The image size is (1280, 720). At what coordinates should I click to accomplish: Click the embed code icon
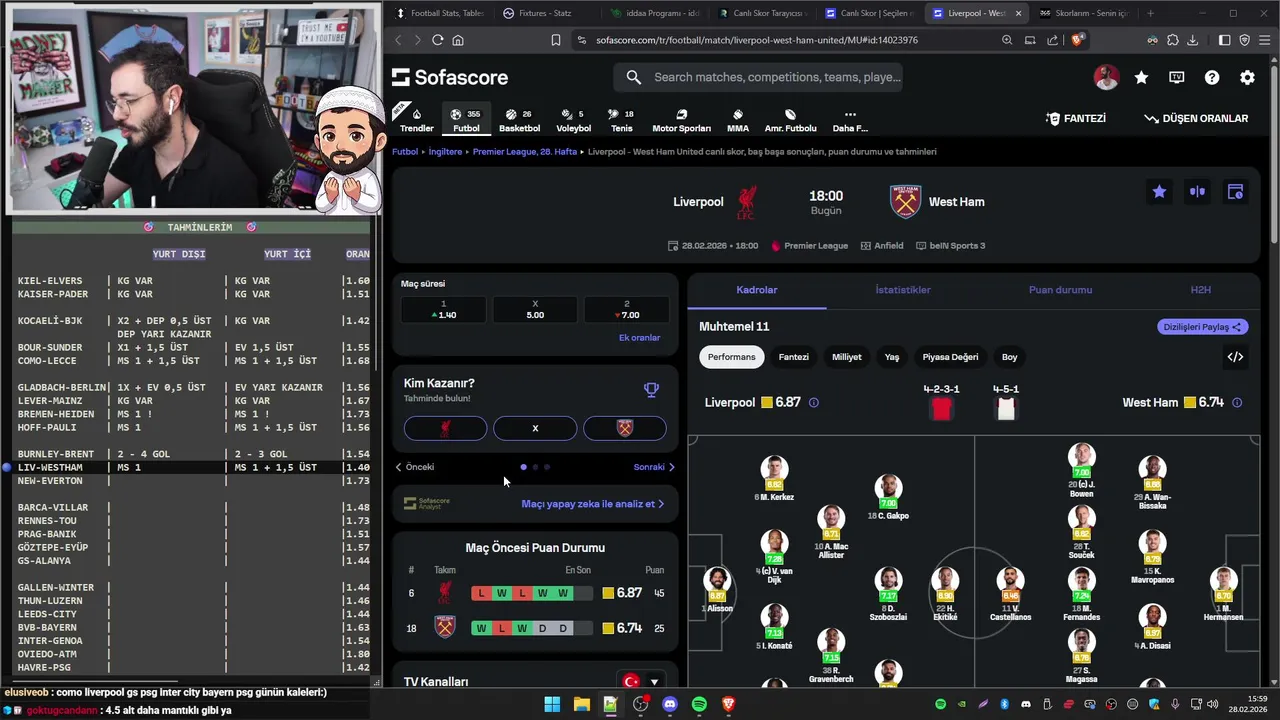pyautogui.click(x=1235, y=357)
